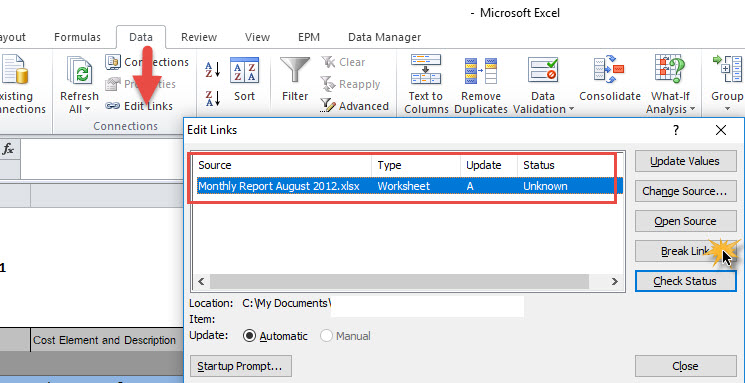Click the Check Status button
745x383 pixels.
pyautogui.click(x=685, y=281)
